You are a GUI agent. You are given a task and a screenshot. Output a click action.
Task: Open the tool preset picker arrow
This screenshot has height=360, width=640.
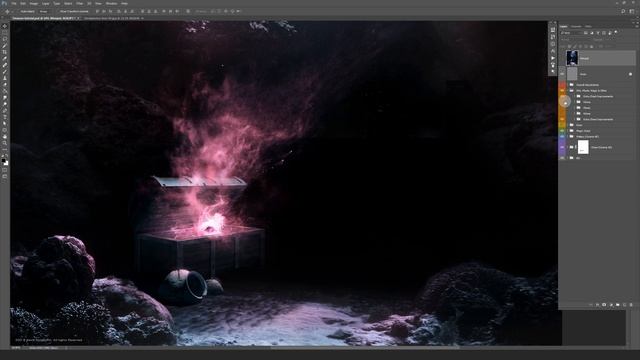[x=12, y=11]
